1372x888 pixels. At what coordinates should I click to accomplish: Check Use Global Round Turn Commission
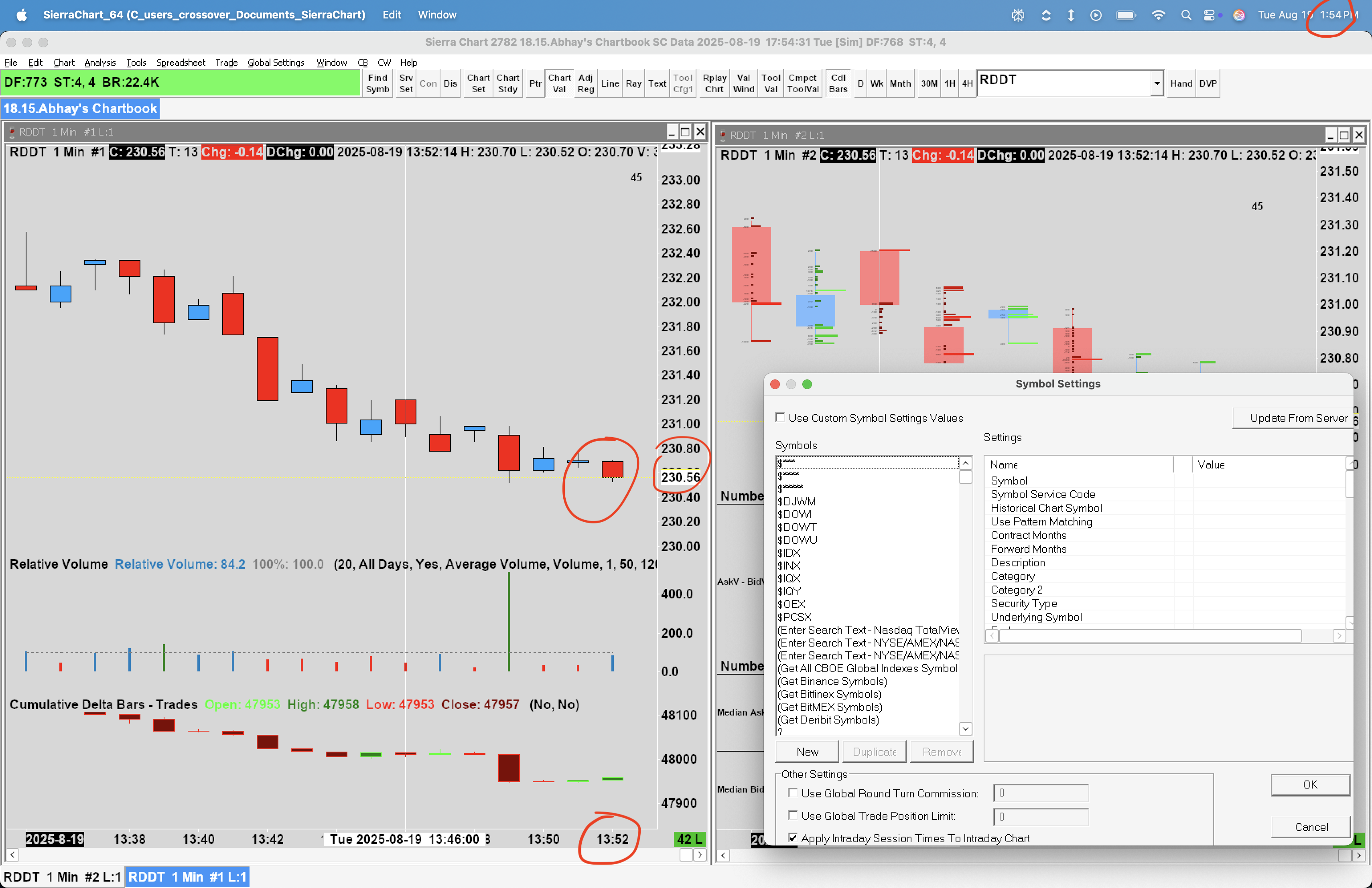(x=793, y=793)
